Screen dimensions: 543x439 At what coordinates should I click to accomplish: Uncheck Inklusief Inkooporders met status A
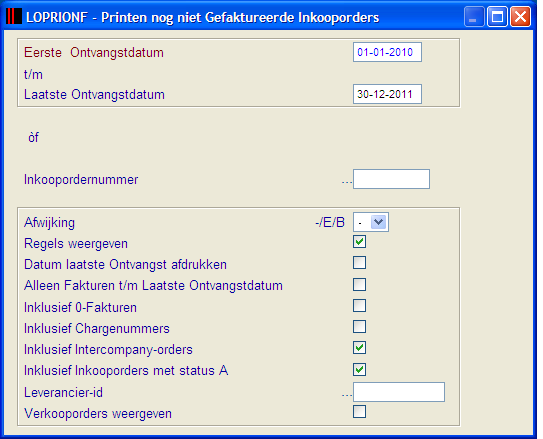coord(359,369)
